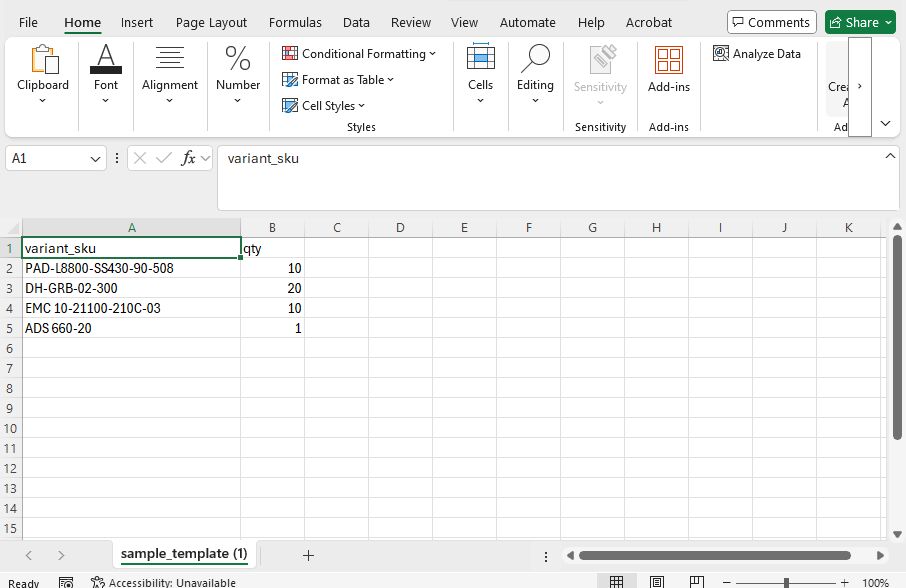Go to previous sheet arrow
This screenshot has width=906, height=588.
(x=29, y=556)
